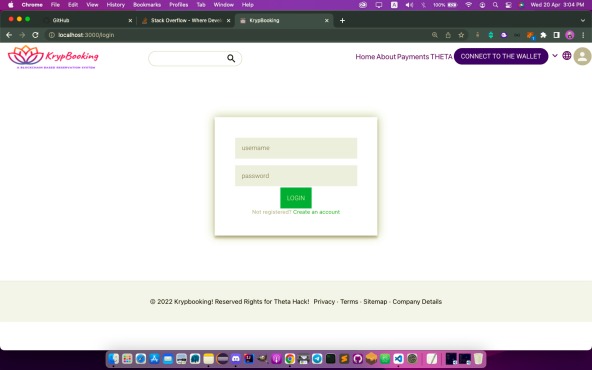Open the Chrome application menu
Image resolution: width=592 pixels, height=370 pixels.
[32, 5]
